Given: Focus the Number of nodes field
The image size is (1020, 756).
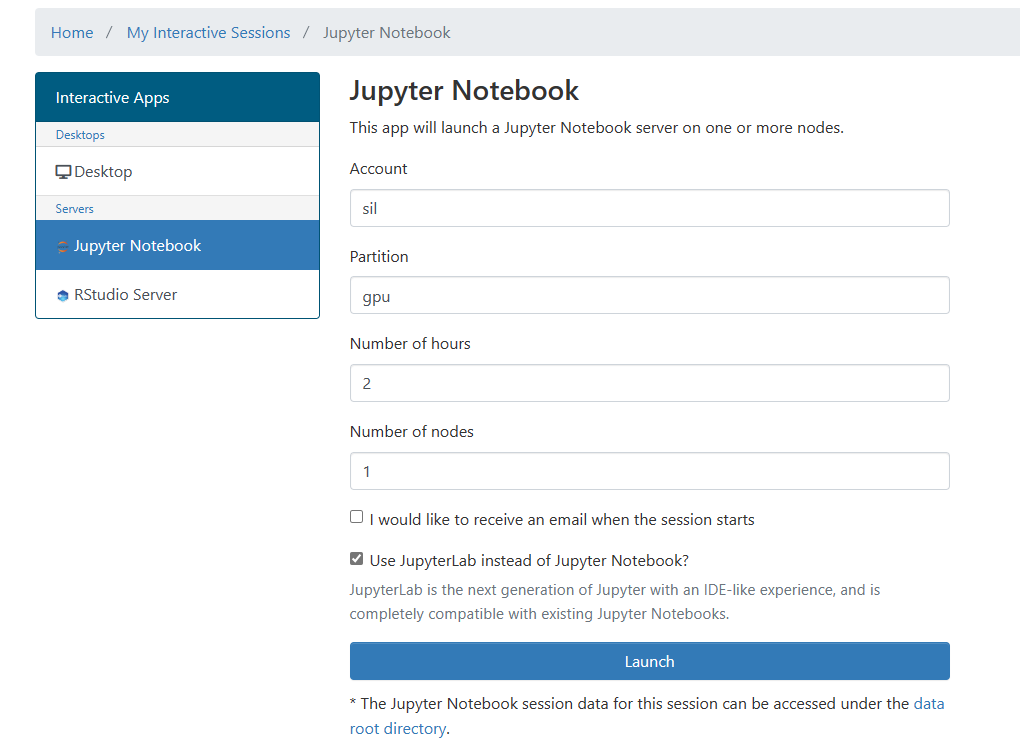Looking at the screenshot, I should 650,471.
